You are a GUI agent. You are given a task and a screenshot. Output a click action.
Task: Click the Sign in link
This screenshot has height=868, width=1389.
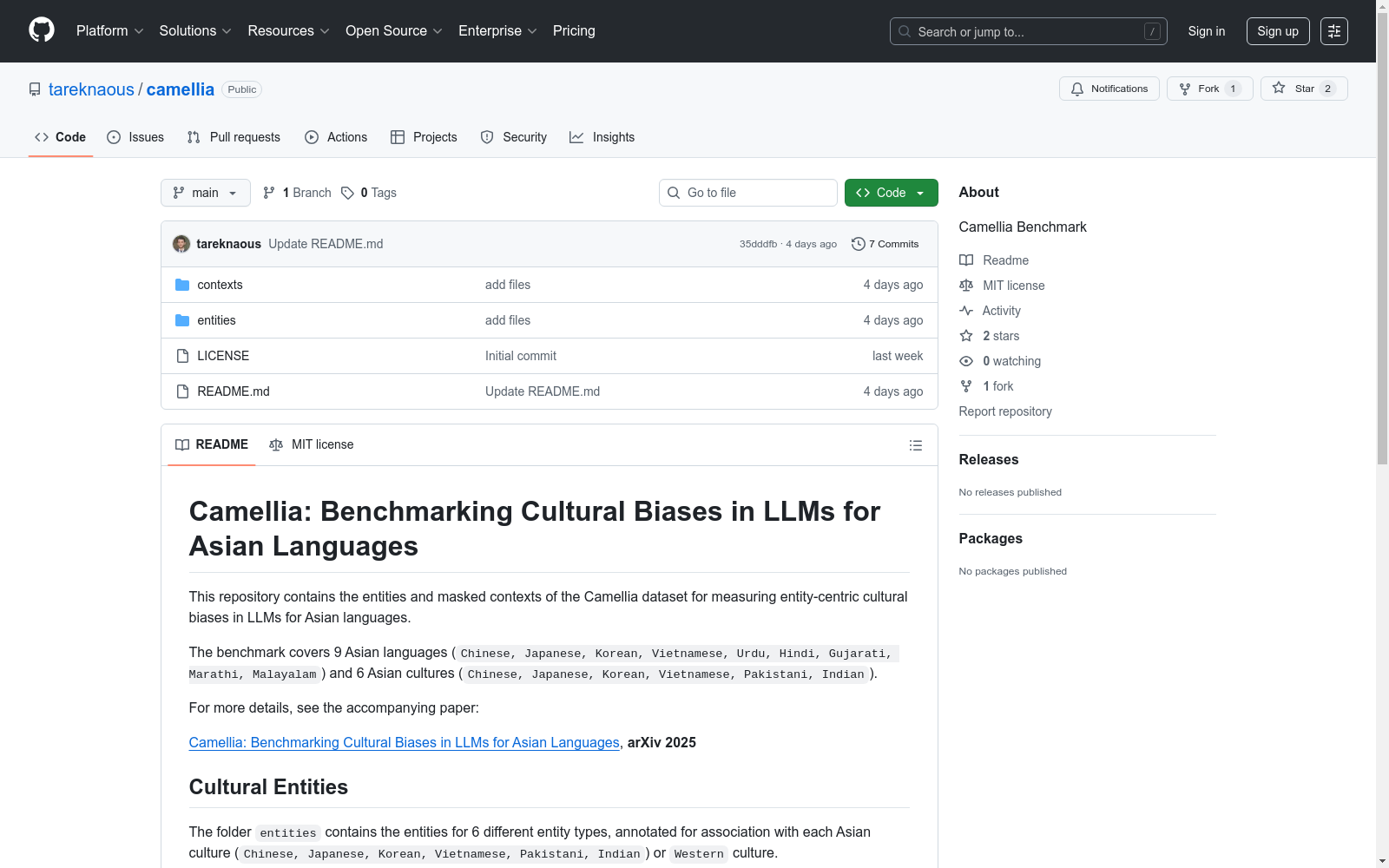(1207, 31)
